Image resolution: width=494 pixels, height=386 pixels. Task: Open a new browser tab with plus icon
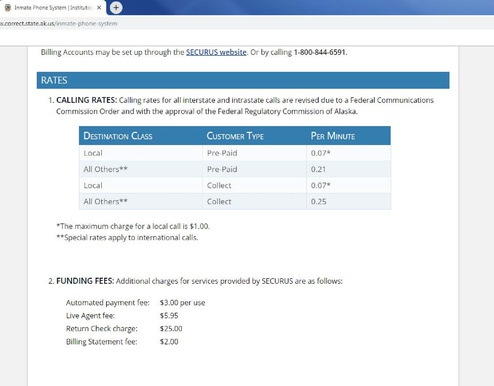[x=116, y=8]
